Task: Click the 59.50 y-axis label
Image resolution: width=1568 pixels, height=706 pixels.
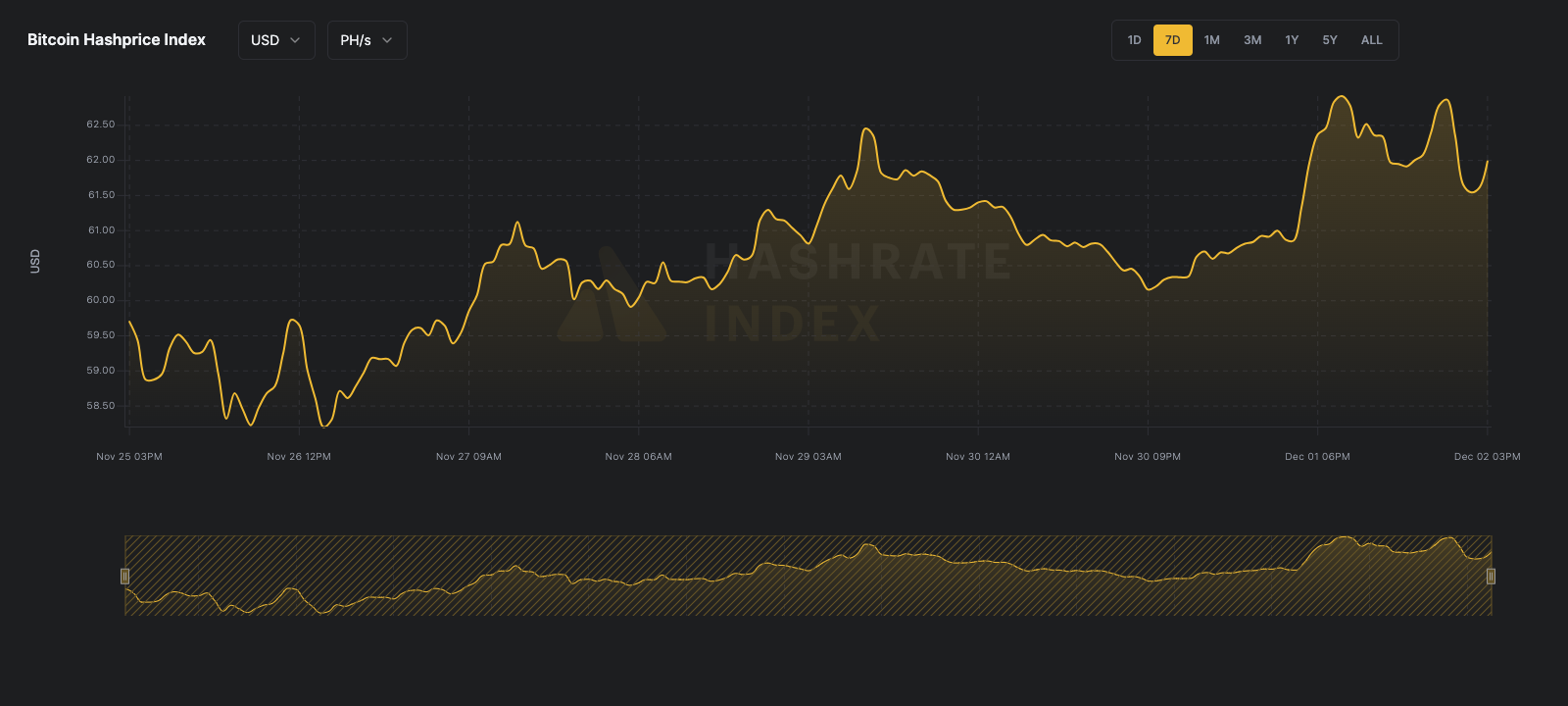Action: tap(101, 335)
